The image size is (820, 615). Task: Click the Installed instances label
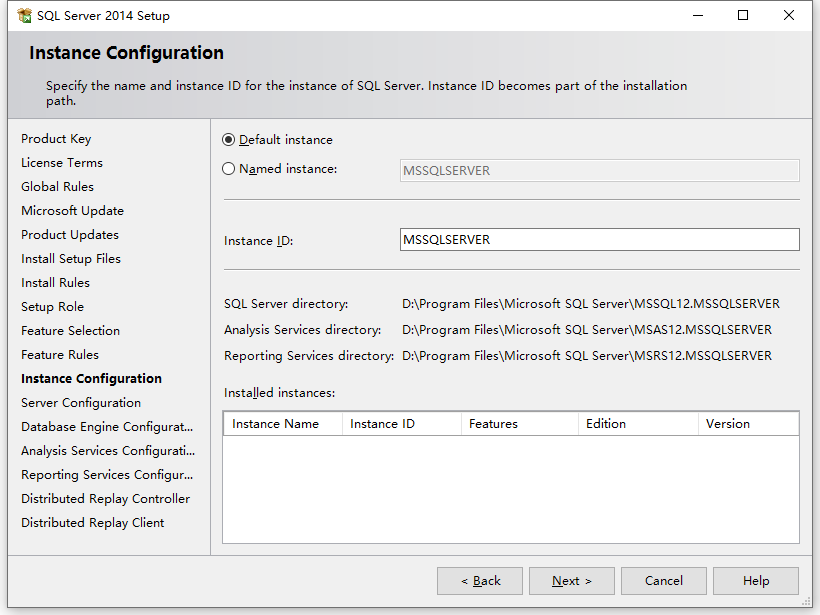[280, 393]
